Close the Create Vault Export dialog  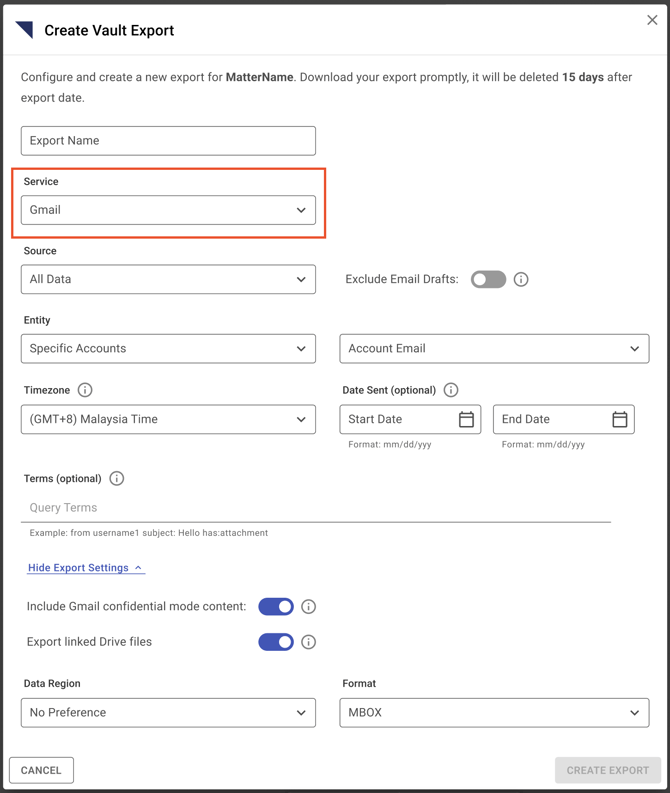click(652, 20)
